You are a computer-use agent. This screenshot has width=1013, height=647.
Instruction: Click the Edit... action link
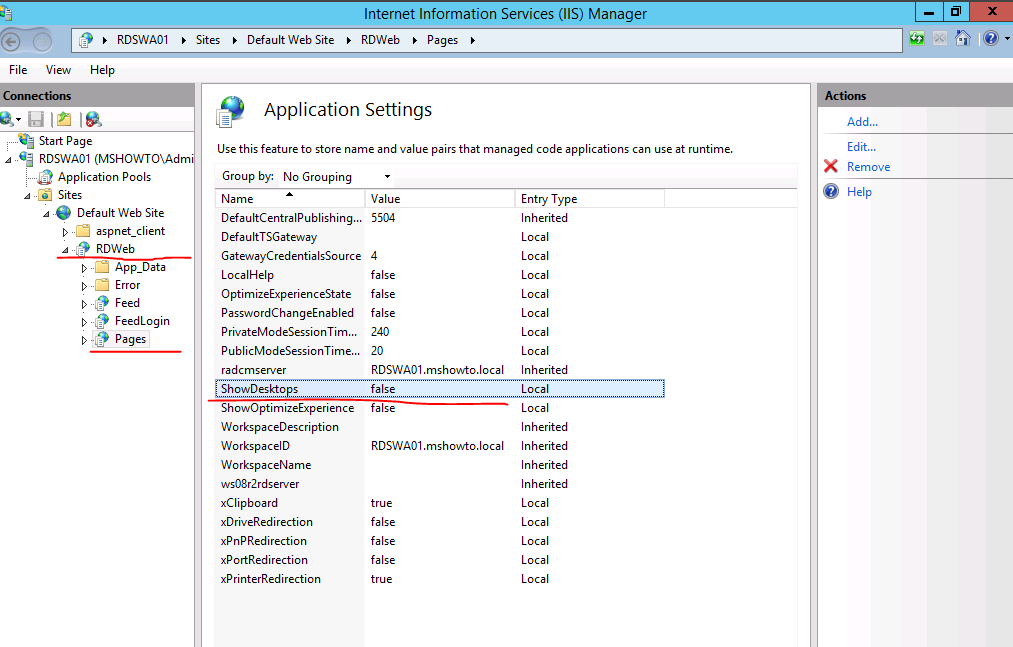tap(861, 147)
